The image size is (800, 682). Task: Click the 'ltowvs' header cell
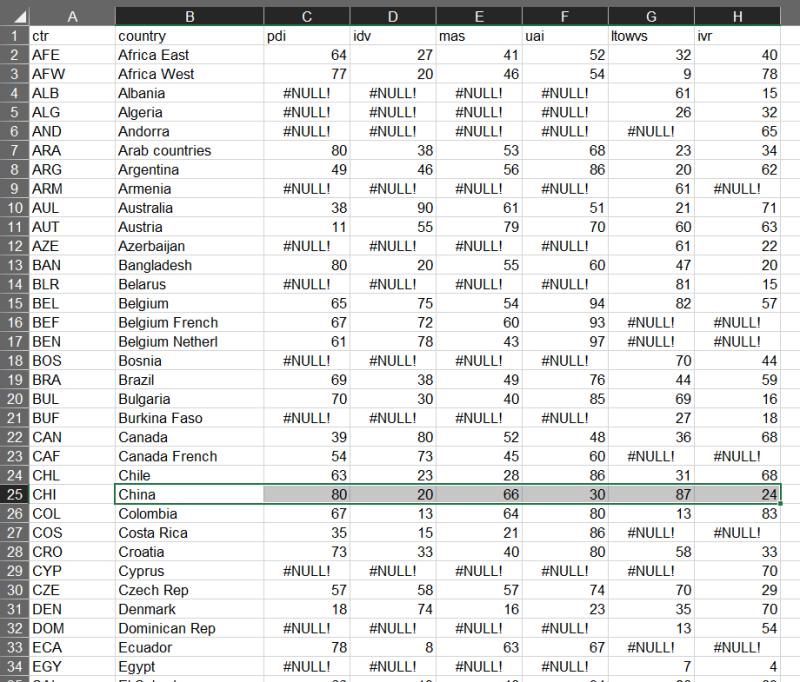[x=652, y=36]
